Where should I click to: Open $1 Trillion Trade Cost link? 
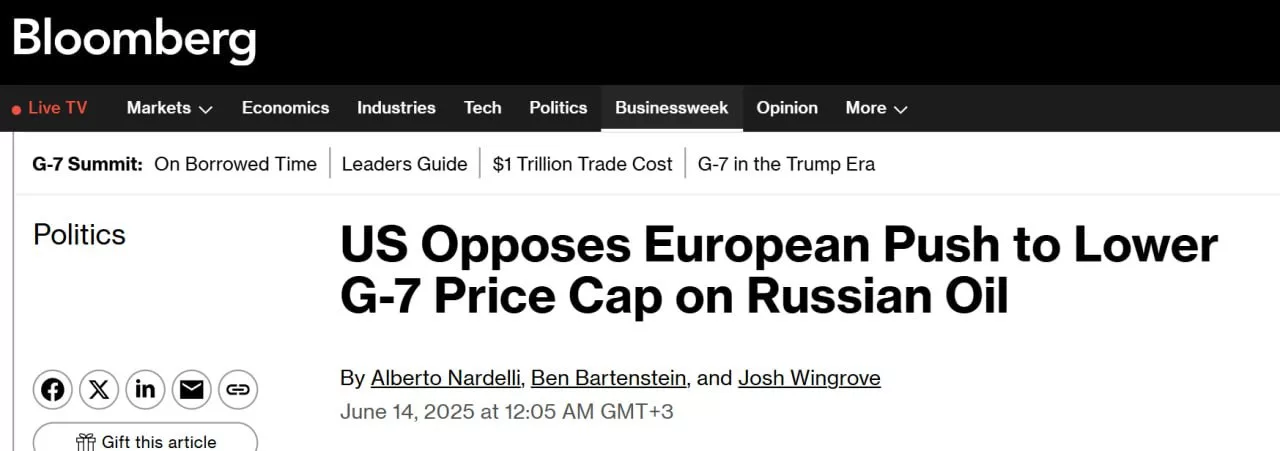[x=582, y=164]
